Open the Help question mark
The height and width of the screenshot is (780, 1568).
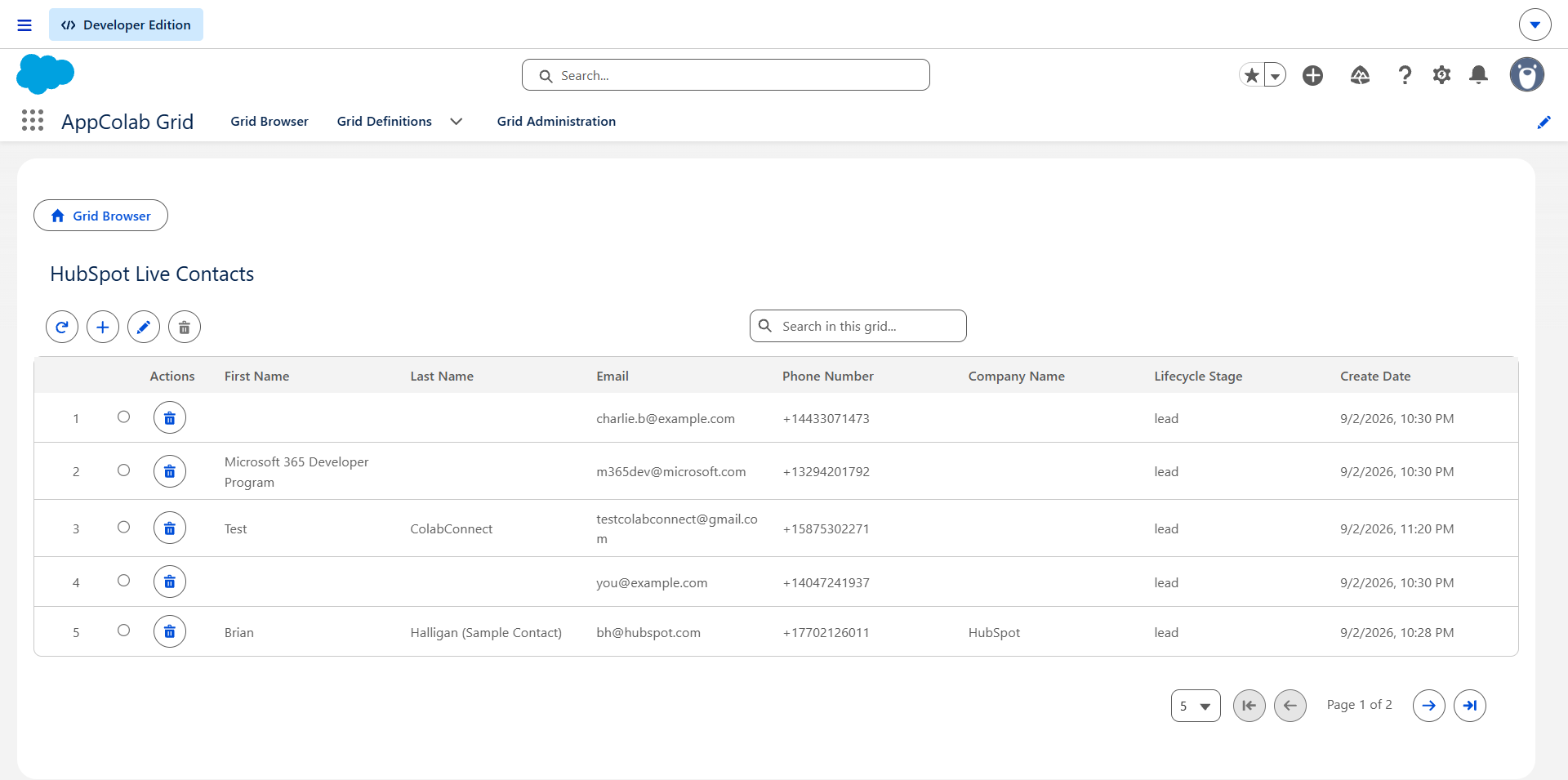tap(1405, 75)
